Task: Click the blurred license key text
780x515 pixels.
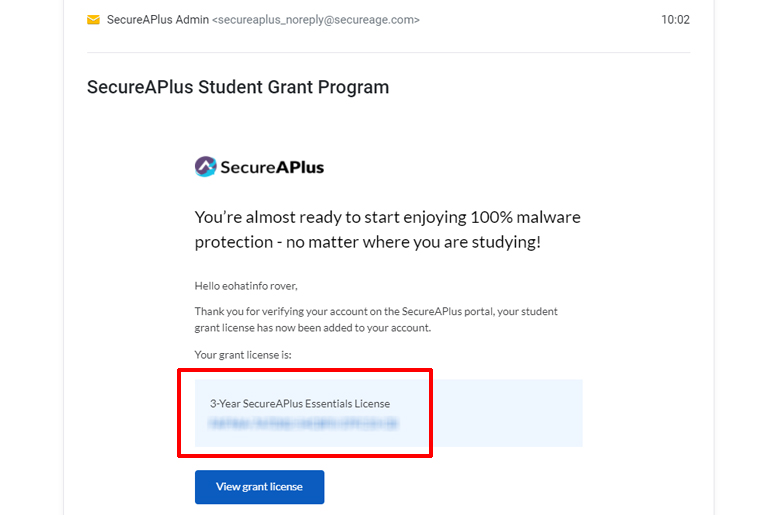Action: click(303, 423)
